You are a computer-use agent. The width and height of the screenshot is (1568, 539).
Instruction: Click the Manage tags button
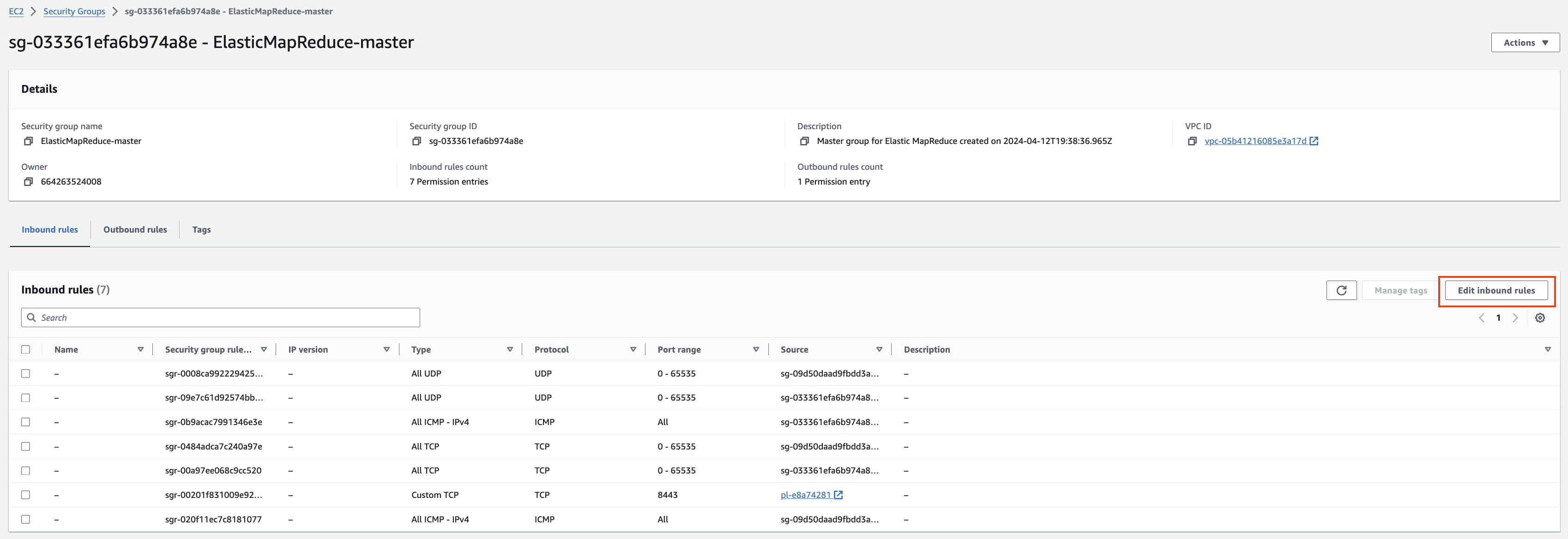click(x=1400, y=291)
